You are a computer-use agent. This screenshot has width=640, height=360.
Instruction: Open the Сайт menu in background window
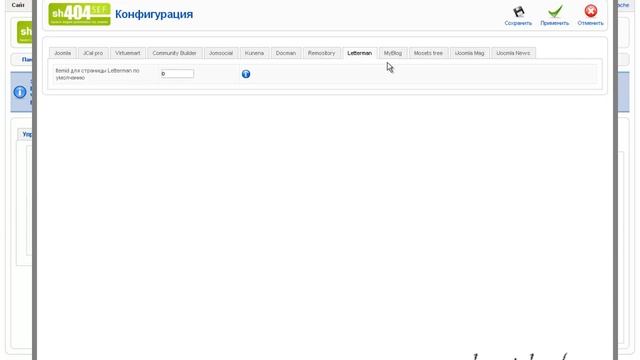coord(18,5)
